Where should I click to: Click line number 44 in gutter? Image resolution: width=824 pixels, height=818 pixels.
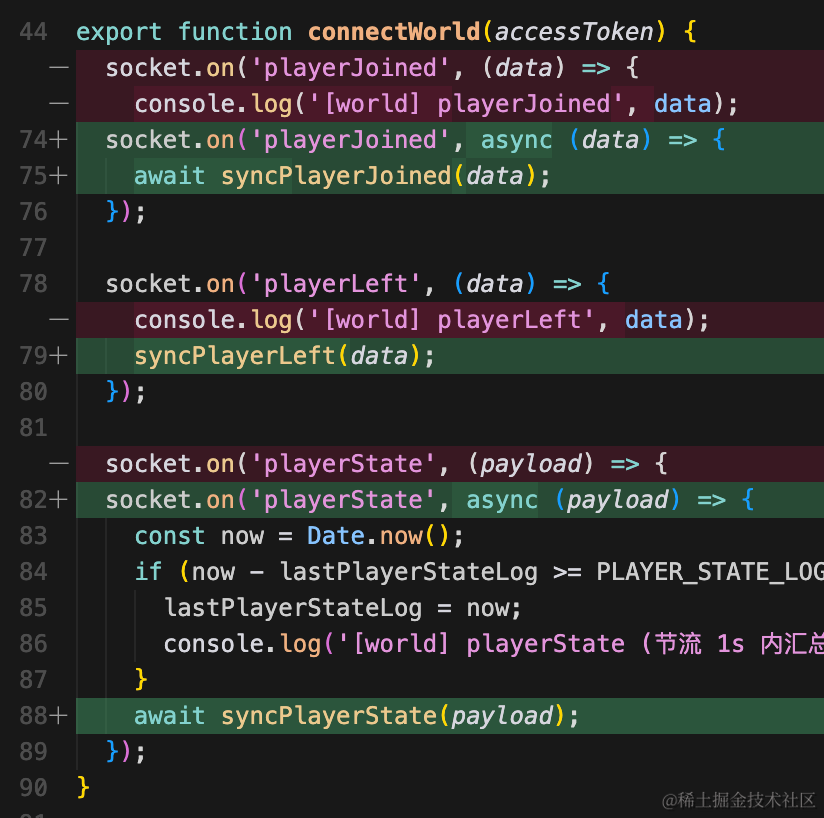tap(34, 32)
